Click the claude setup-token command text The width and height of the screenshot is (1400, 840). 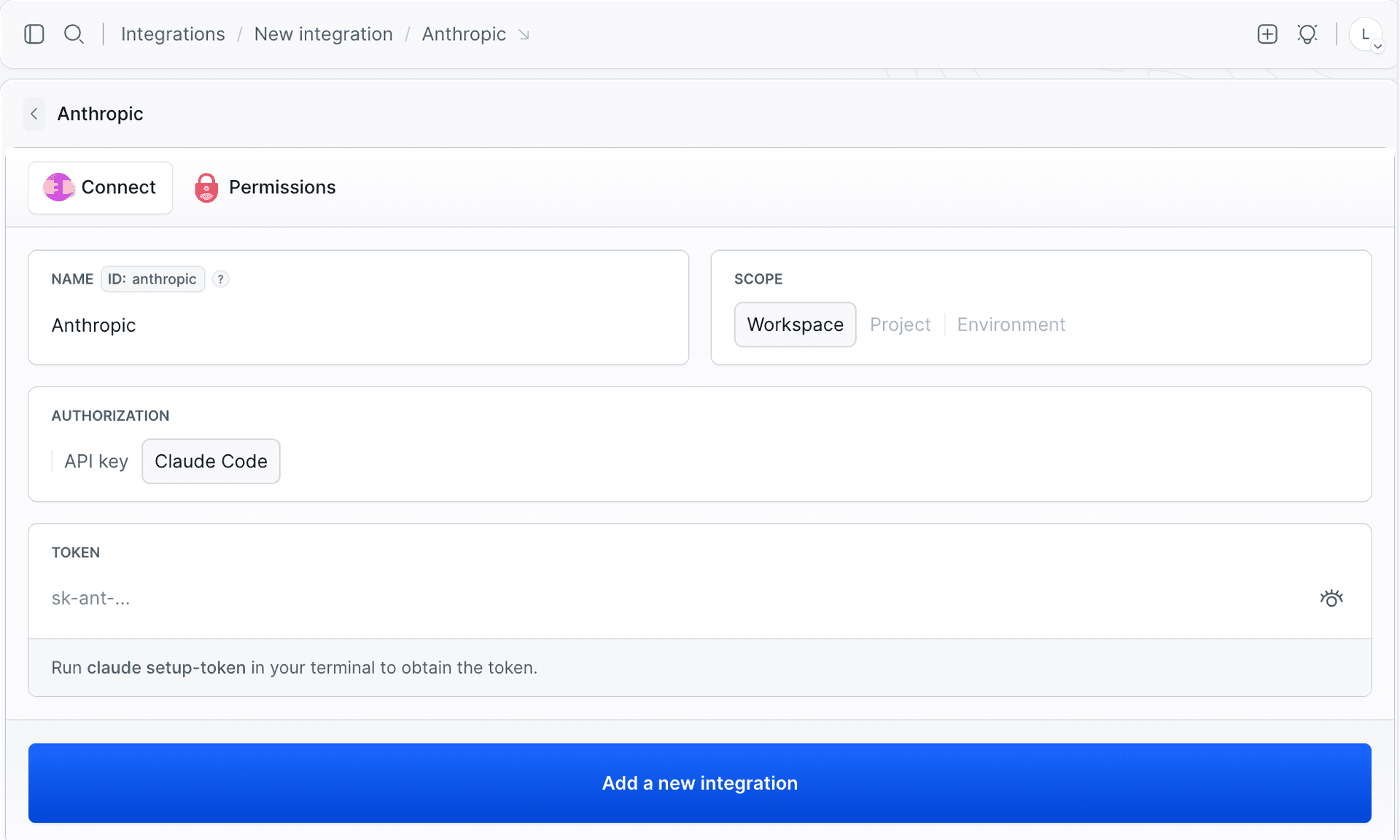pos(166,668)
